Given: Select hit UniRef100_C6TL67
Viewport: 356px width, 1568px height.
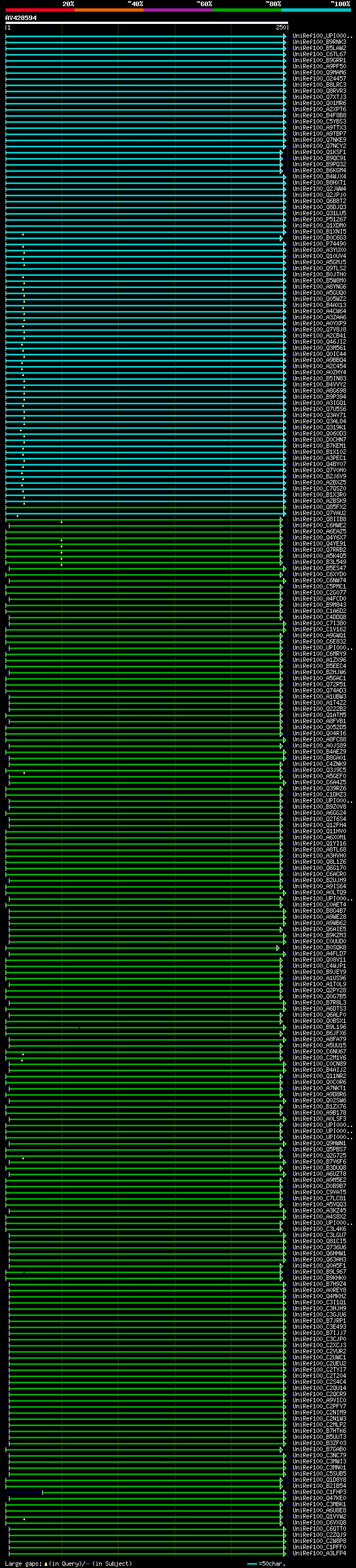Looking at the screenshot, I should coord(319,55).
